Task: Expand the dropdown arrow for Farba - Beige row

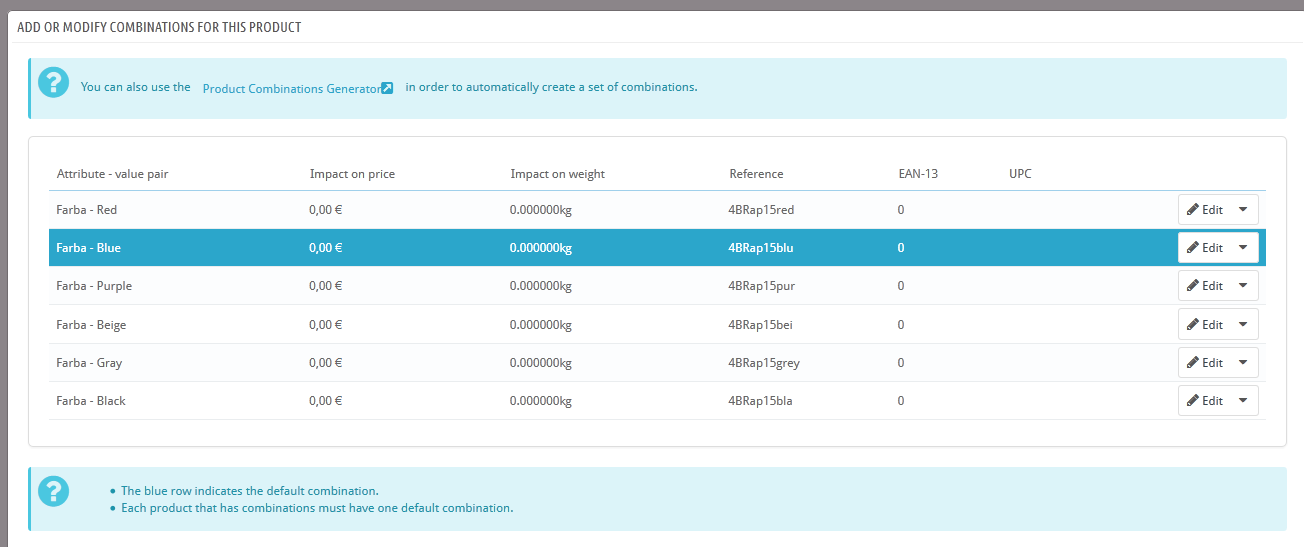Action: 1243,325
